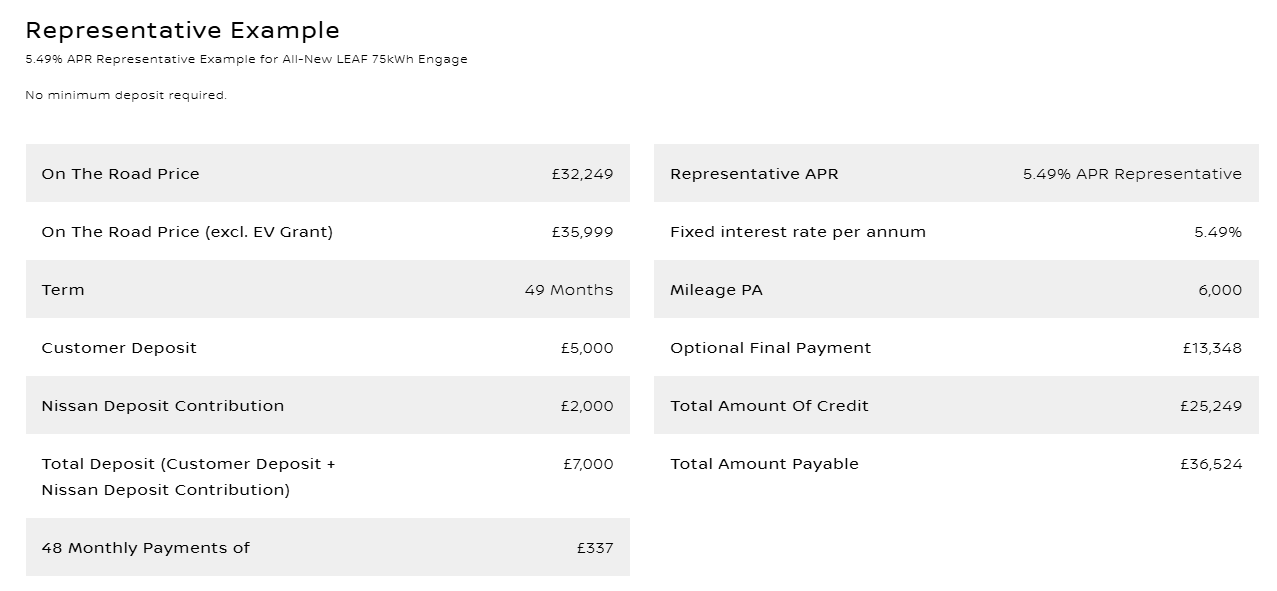This screenshot has height=591, width=1277.
Task: Select the £7,000 total deposit value
Action: 588,464
